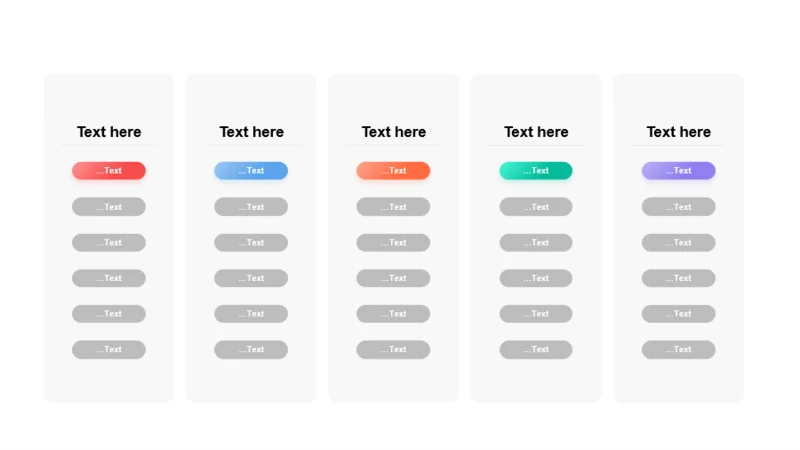Click first gray pill under the red pill
The image size is (800, 450).
[109, 207]
